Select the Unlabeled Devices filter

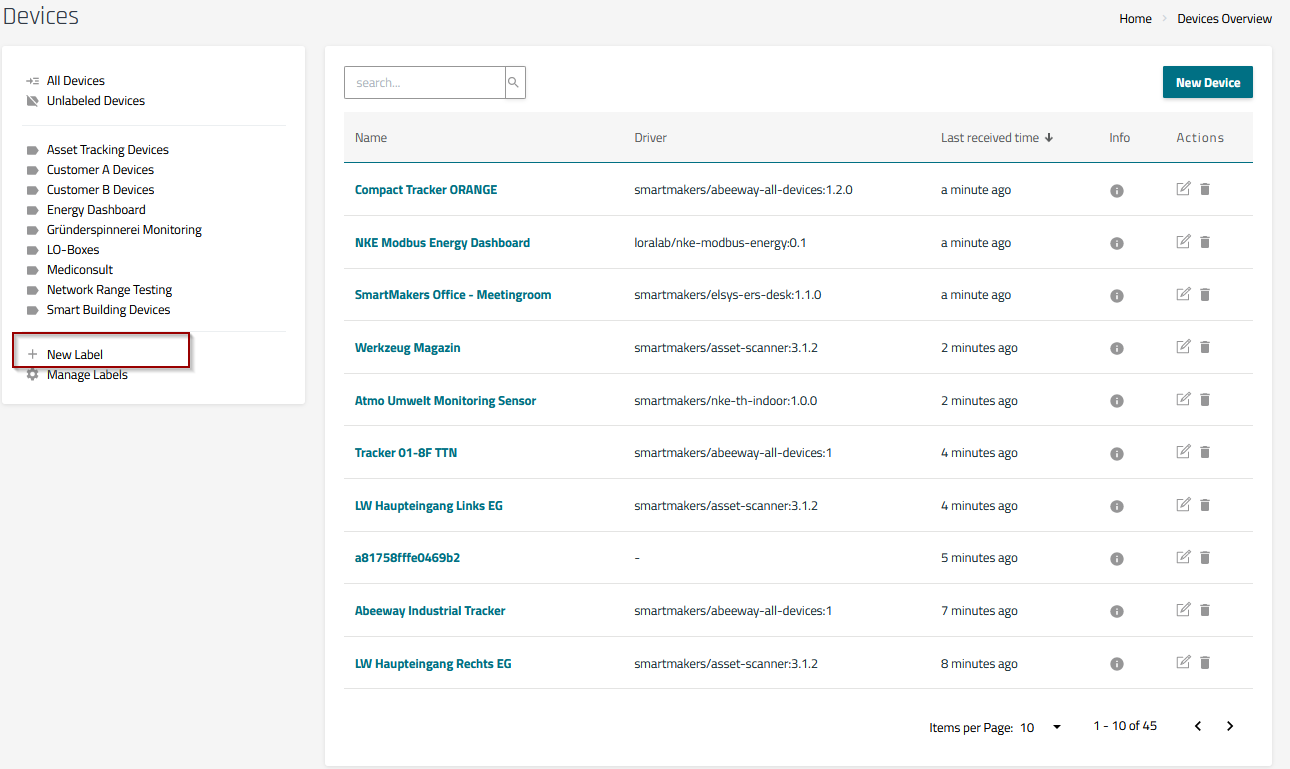click(95, 101)
